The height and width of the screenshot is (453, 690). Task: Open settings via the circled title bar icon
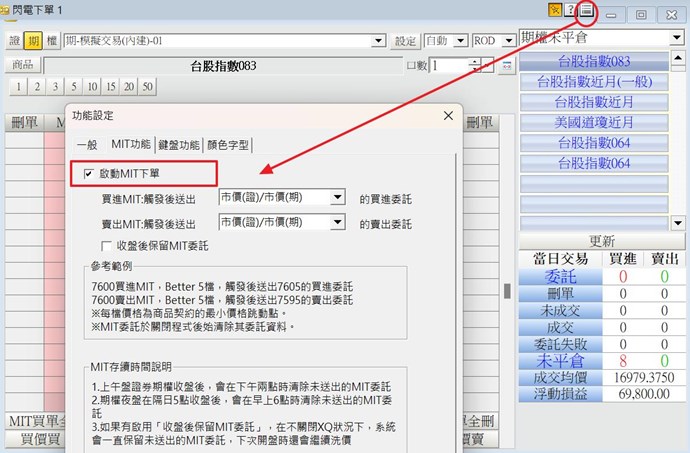(x=587, y=11)
